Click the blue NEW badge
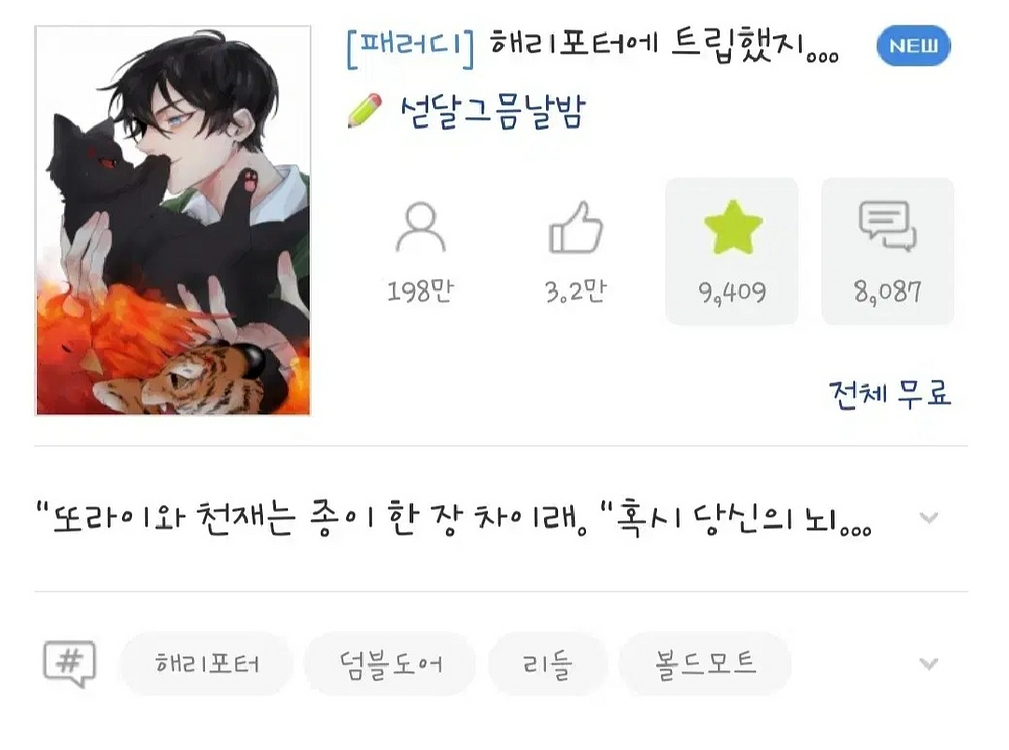Screen dimensions: 1009x750 coord(913,46)
